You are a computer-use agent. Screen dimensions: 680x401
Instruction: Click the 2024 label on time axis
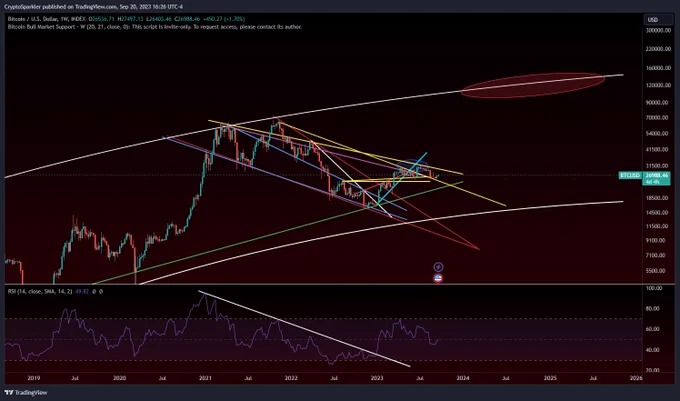(463, 378)
